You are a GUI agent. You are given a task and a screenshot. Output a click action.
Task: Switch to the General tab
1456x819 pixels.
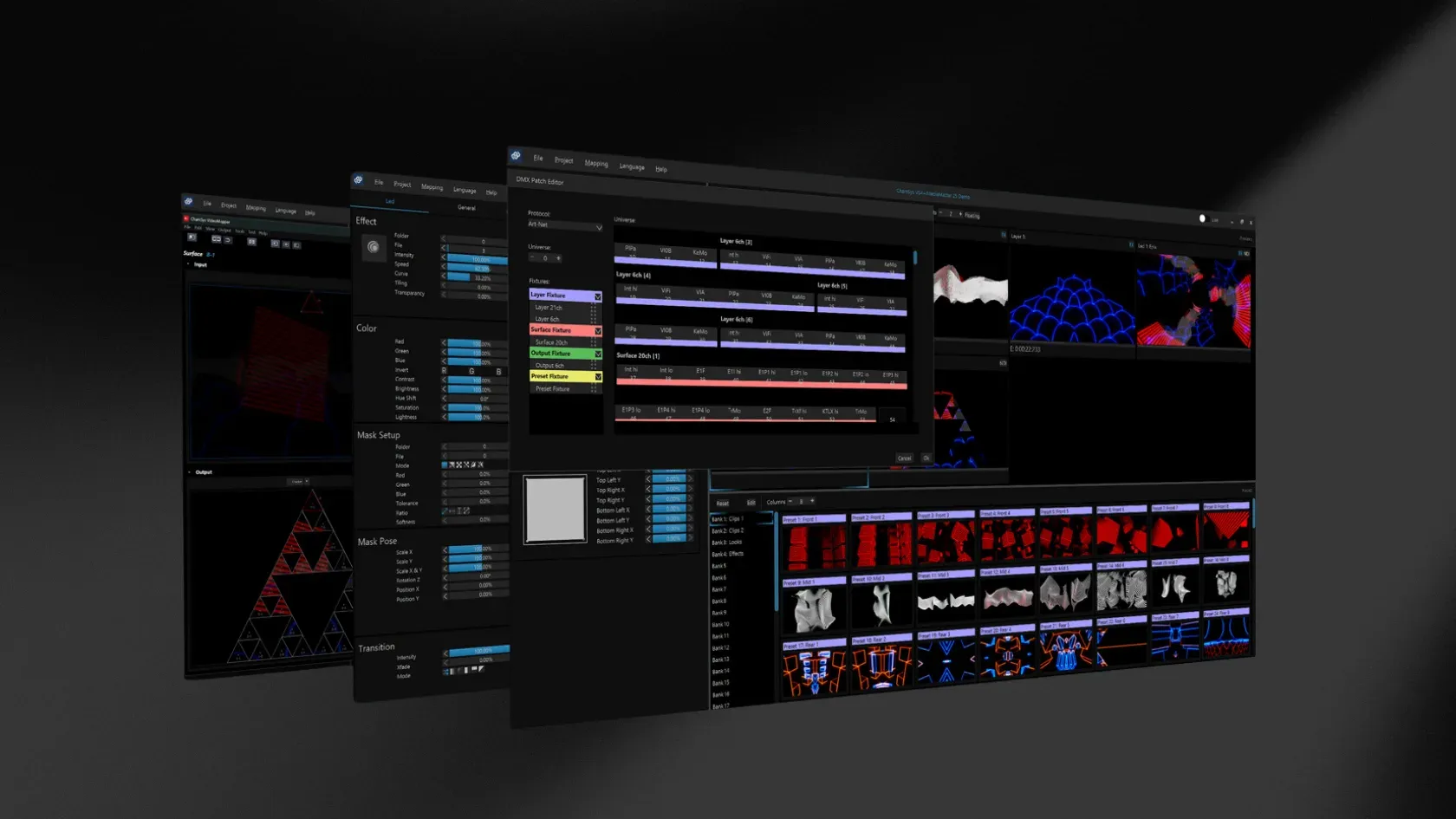466,208
